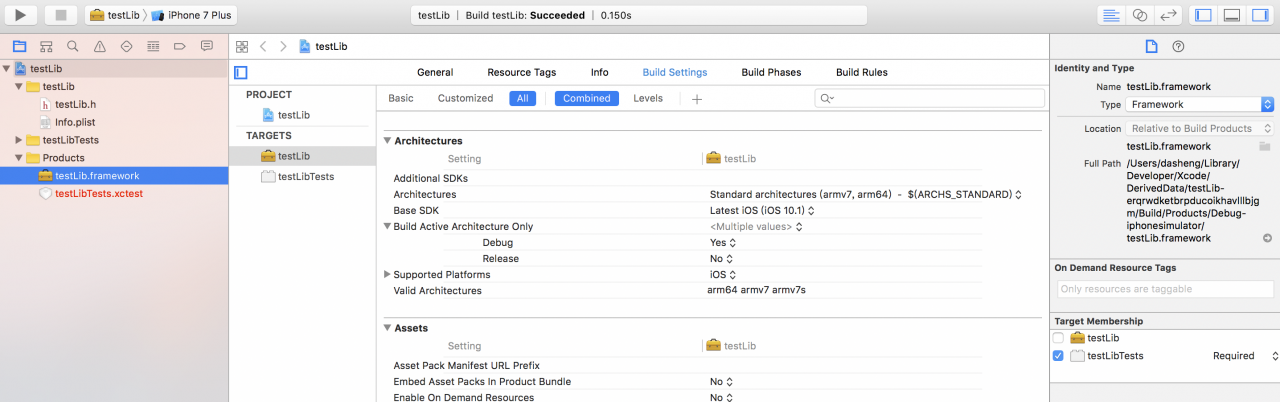Show Basic build settings

tap(401, 98)
